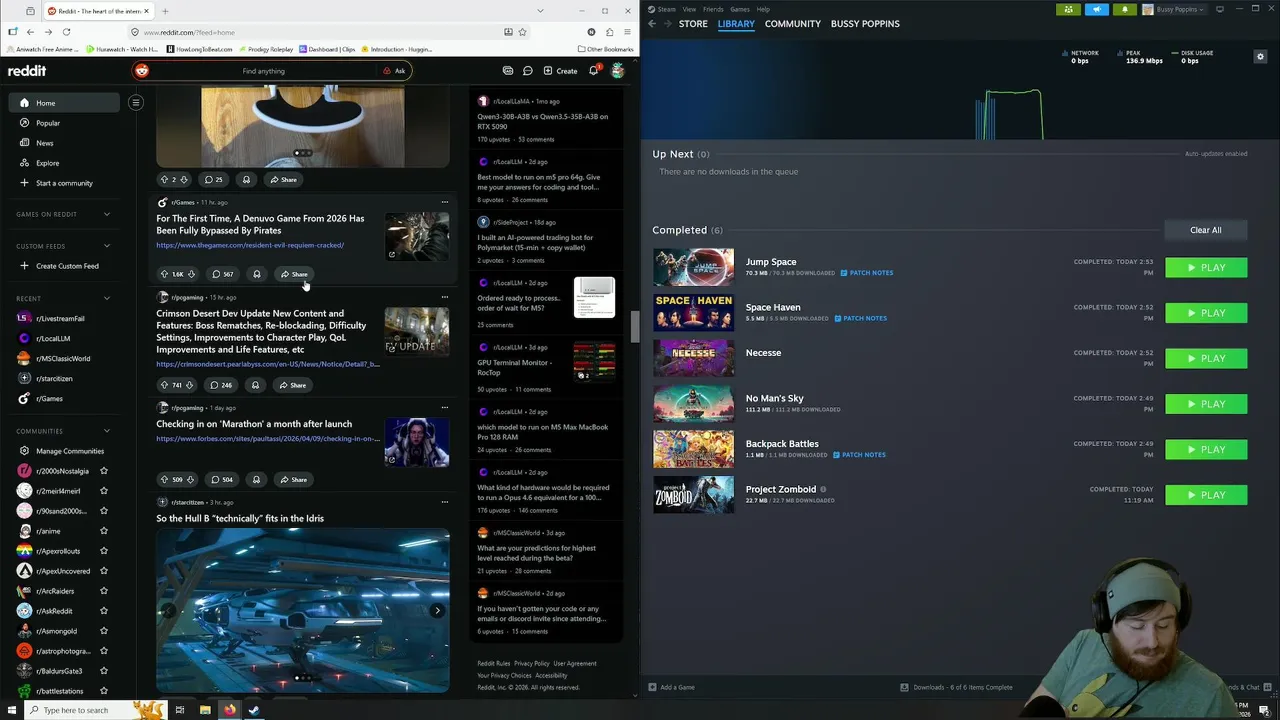The height and width of the screenshot is (720, 1280).
Task: Toggle Steam Big Picture mode icon
Action: [1220, 9]
